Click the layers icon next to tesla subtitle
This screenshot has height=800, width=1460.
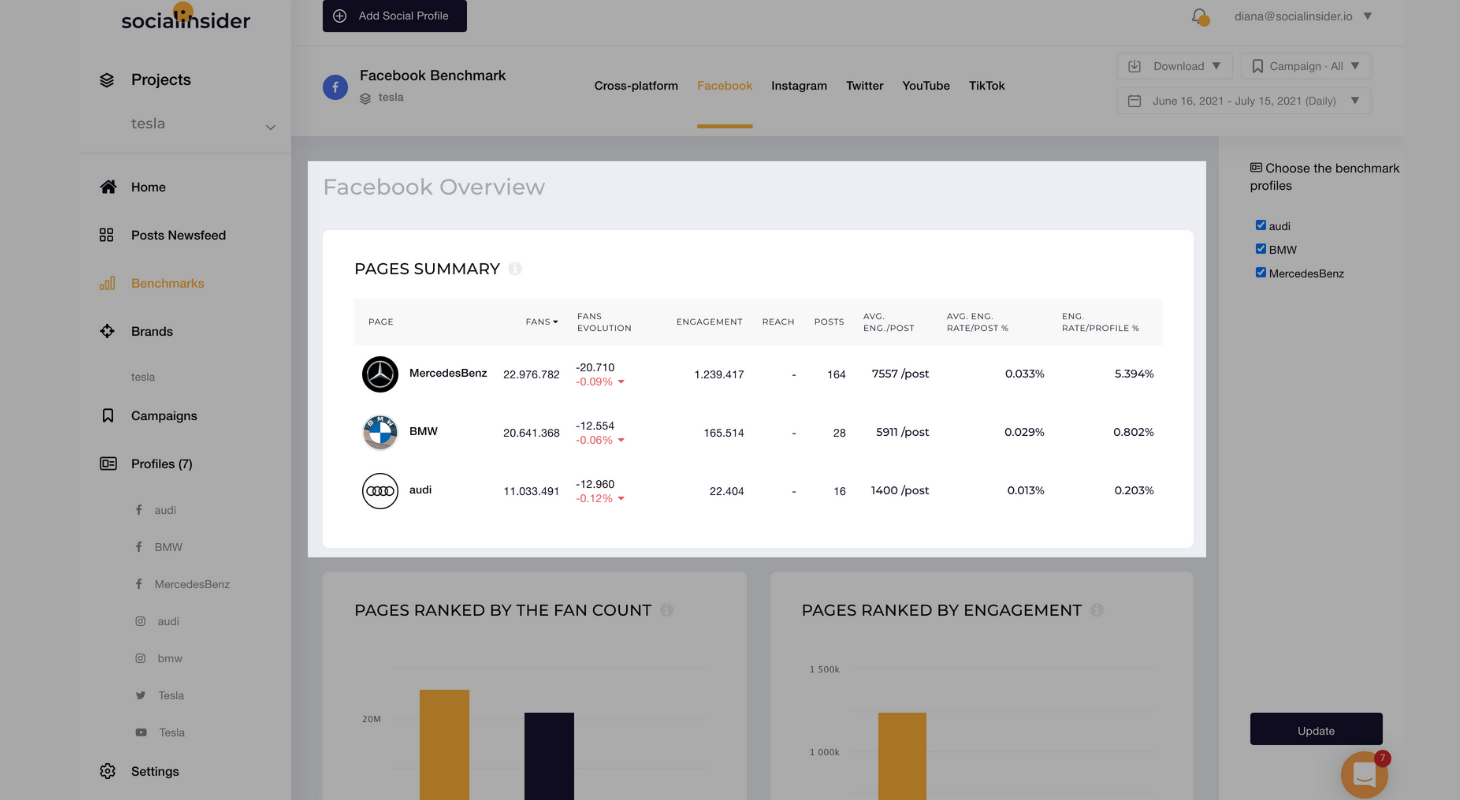(x=366, y=98)
